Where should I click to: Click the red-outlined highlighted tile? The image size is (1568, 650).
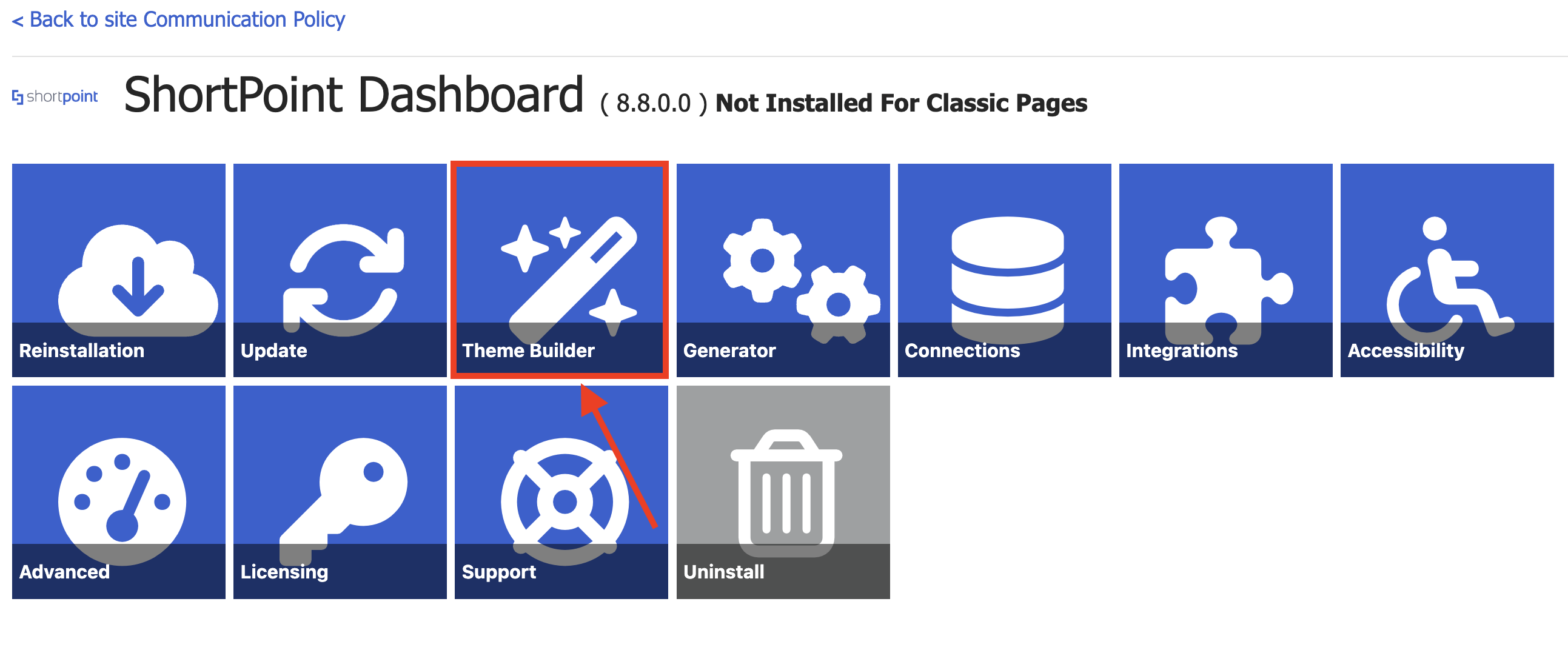tap(559, 268)
